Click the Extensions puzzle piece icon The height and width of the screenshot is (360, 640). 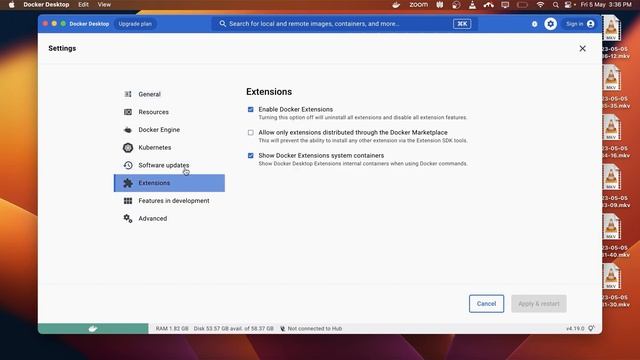click(128, 183)
